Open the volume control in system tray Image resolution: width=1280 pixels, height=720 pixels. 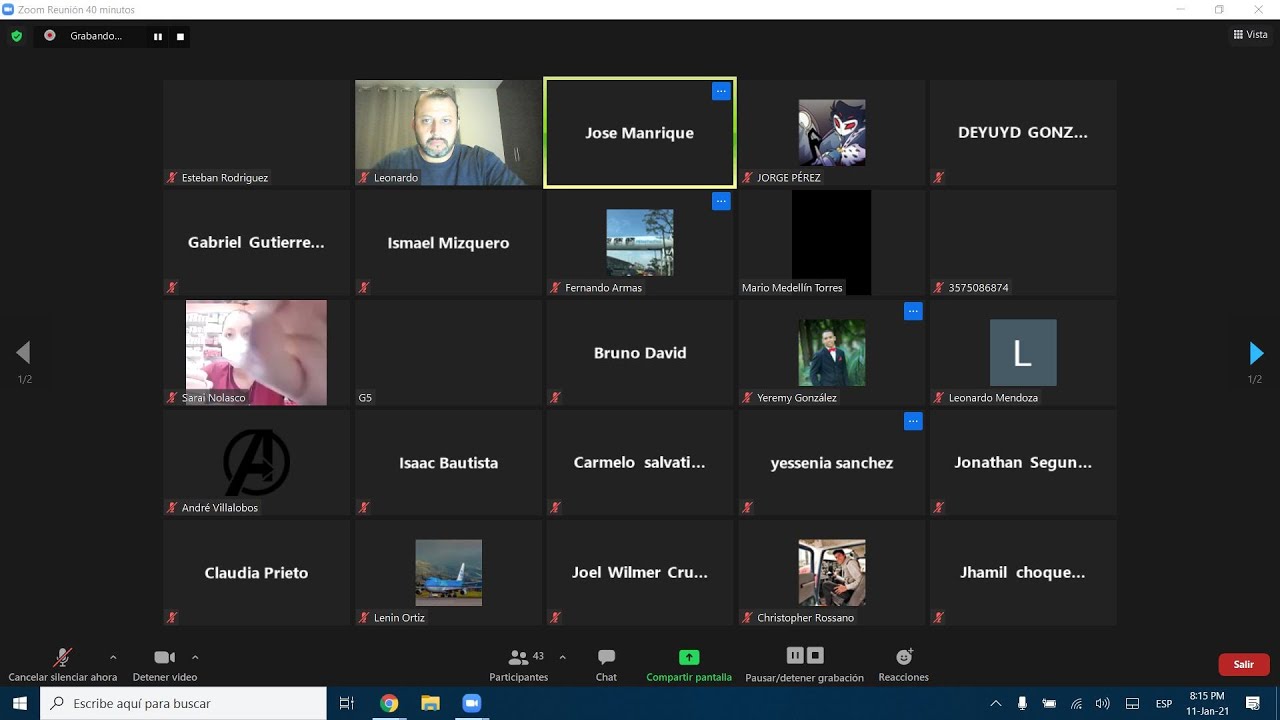click(1102, 703)
